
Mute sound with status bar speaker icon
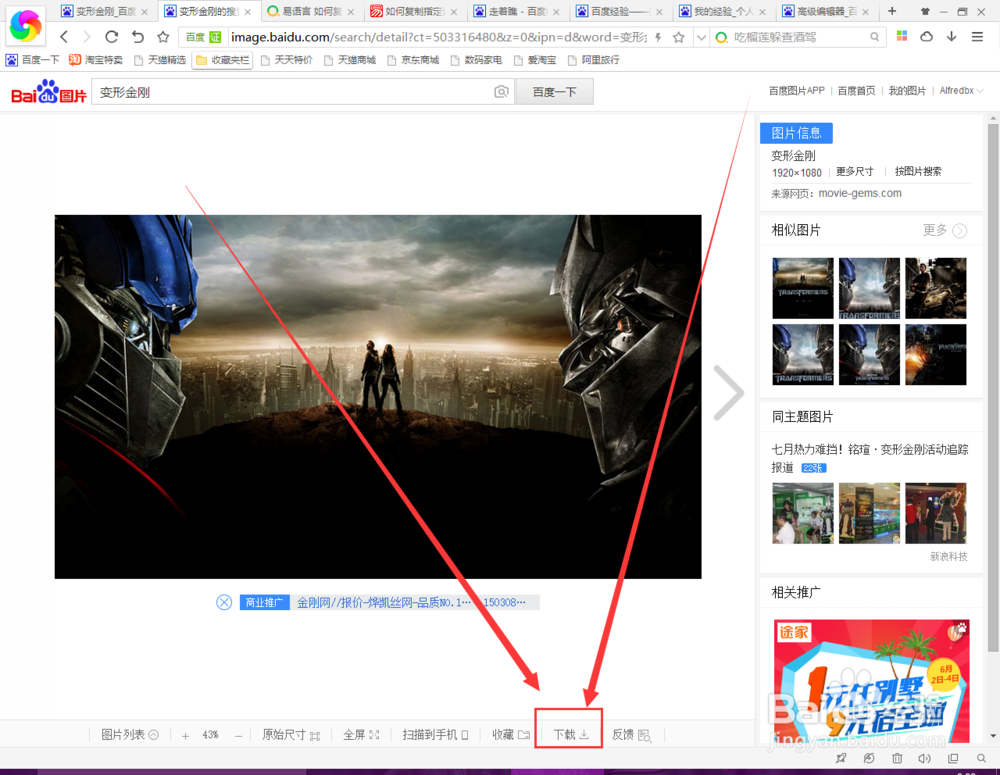pos(924,758)
